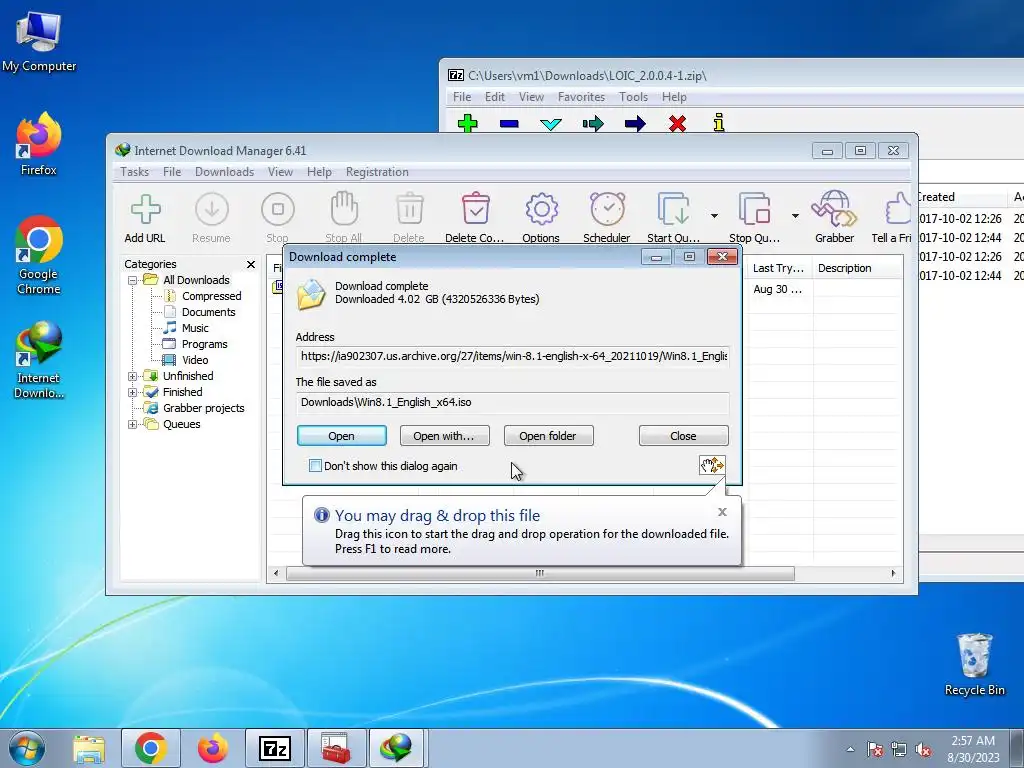Expand the Finished category node
Image resolution: width=1024 pixels, height=768 pixels.
click(x=133, y=392)
